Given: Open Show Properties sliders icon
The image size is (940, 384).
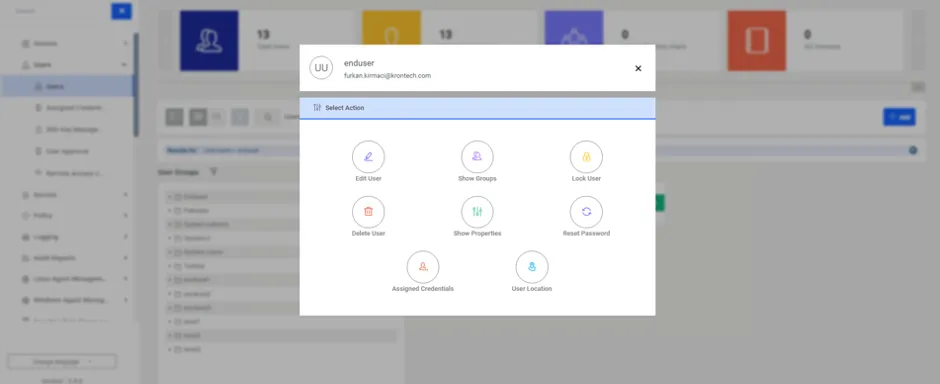Looking at the screenshot, I should pos(477,212).
